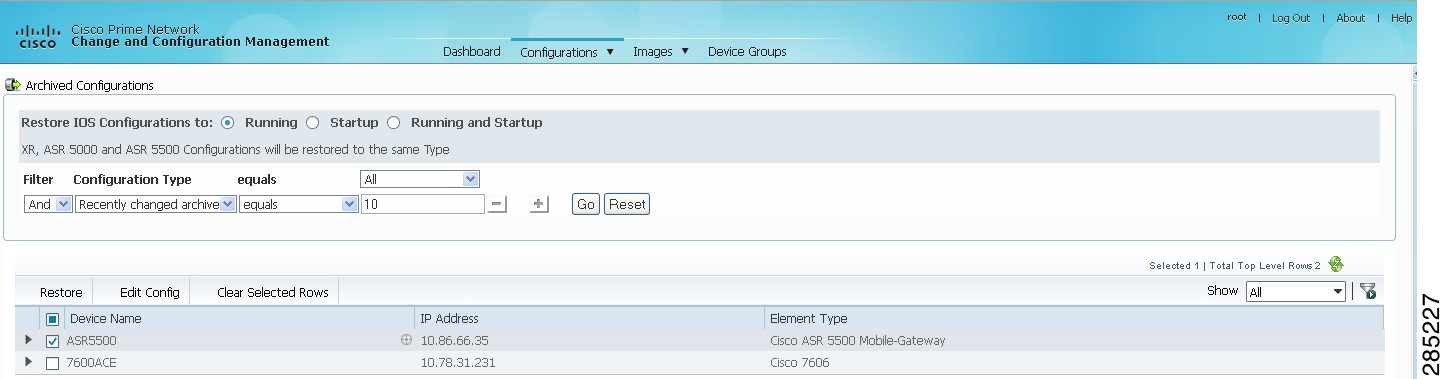1445x379 pixels.
Task: Click IP address 10.78.31.231
Action: 458,363
